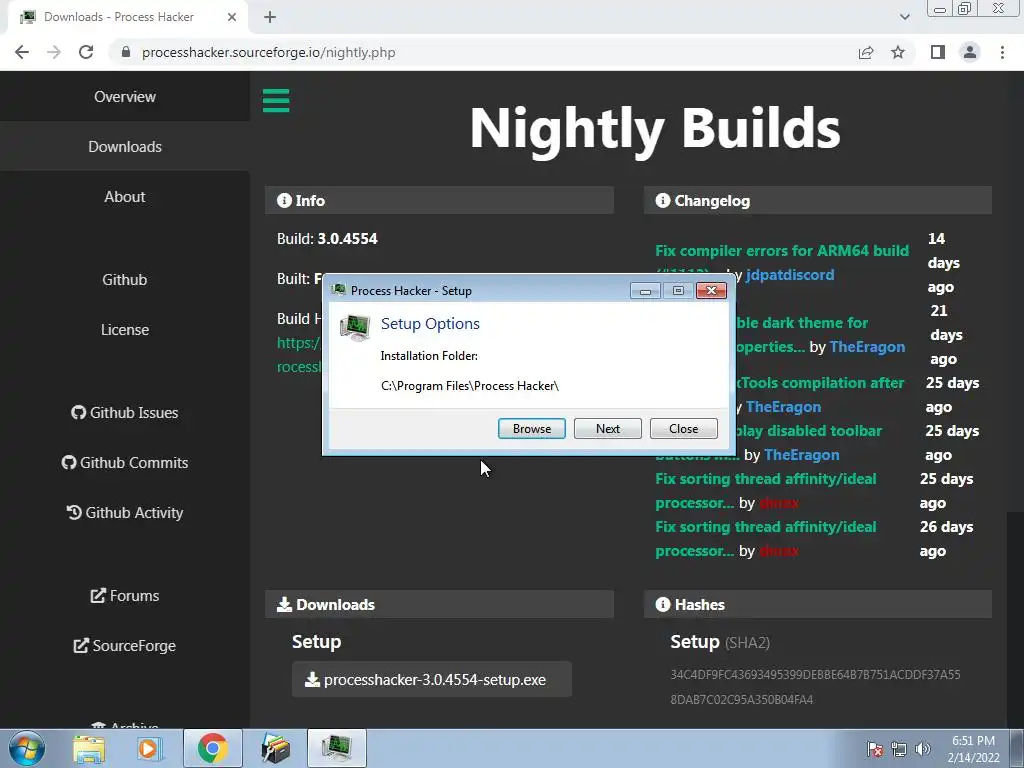Viewport: 1024px width, 768px height.
Task: Open Windows Media Player from taskbar
Action: pos(148,748)
